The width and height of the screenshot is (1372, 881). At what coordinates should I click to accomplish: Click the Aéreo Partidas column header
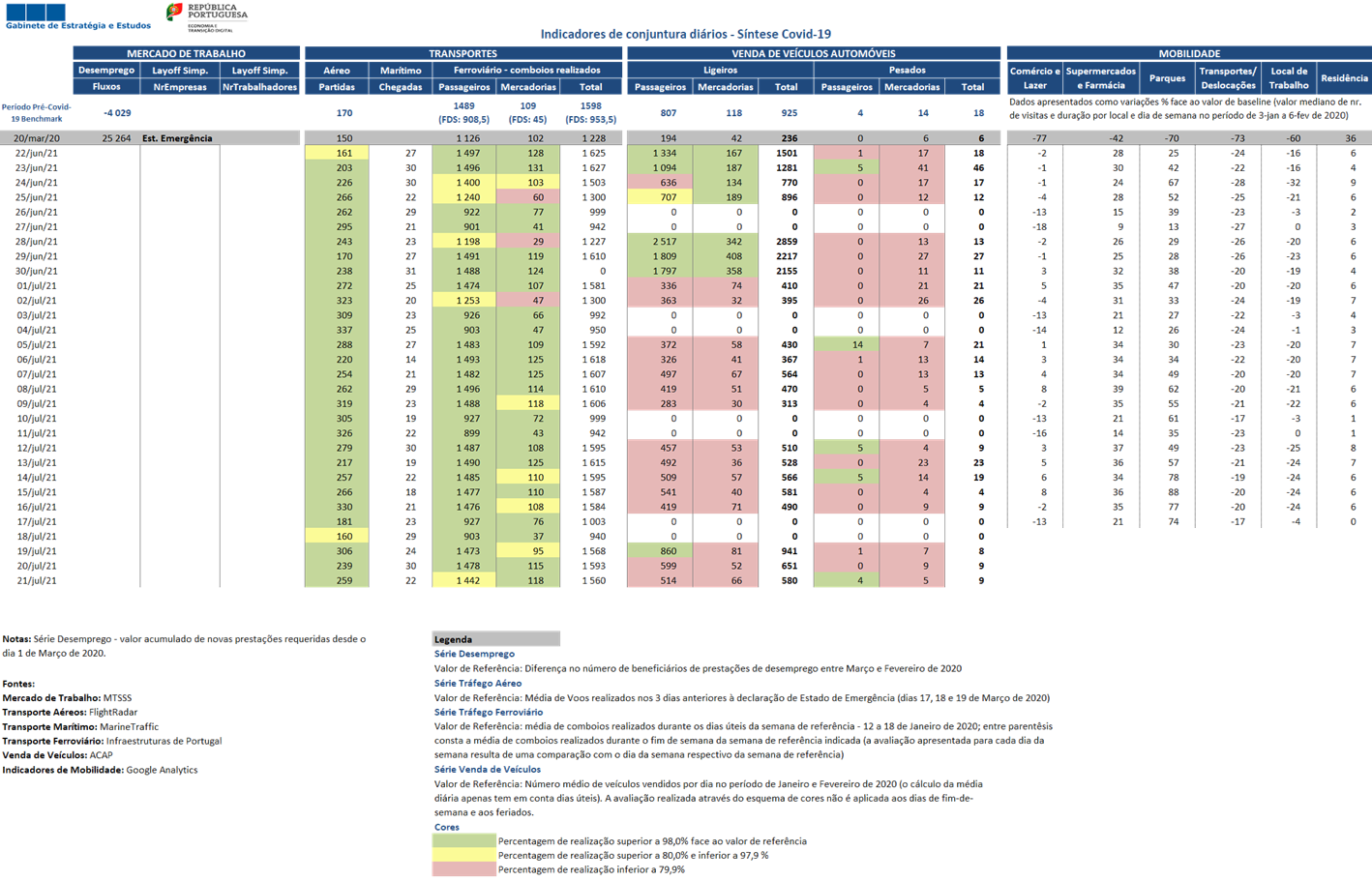[337, 77]
